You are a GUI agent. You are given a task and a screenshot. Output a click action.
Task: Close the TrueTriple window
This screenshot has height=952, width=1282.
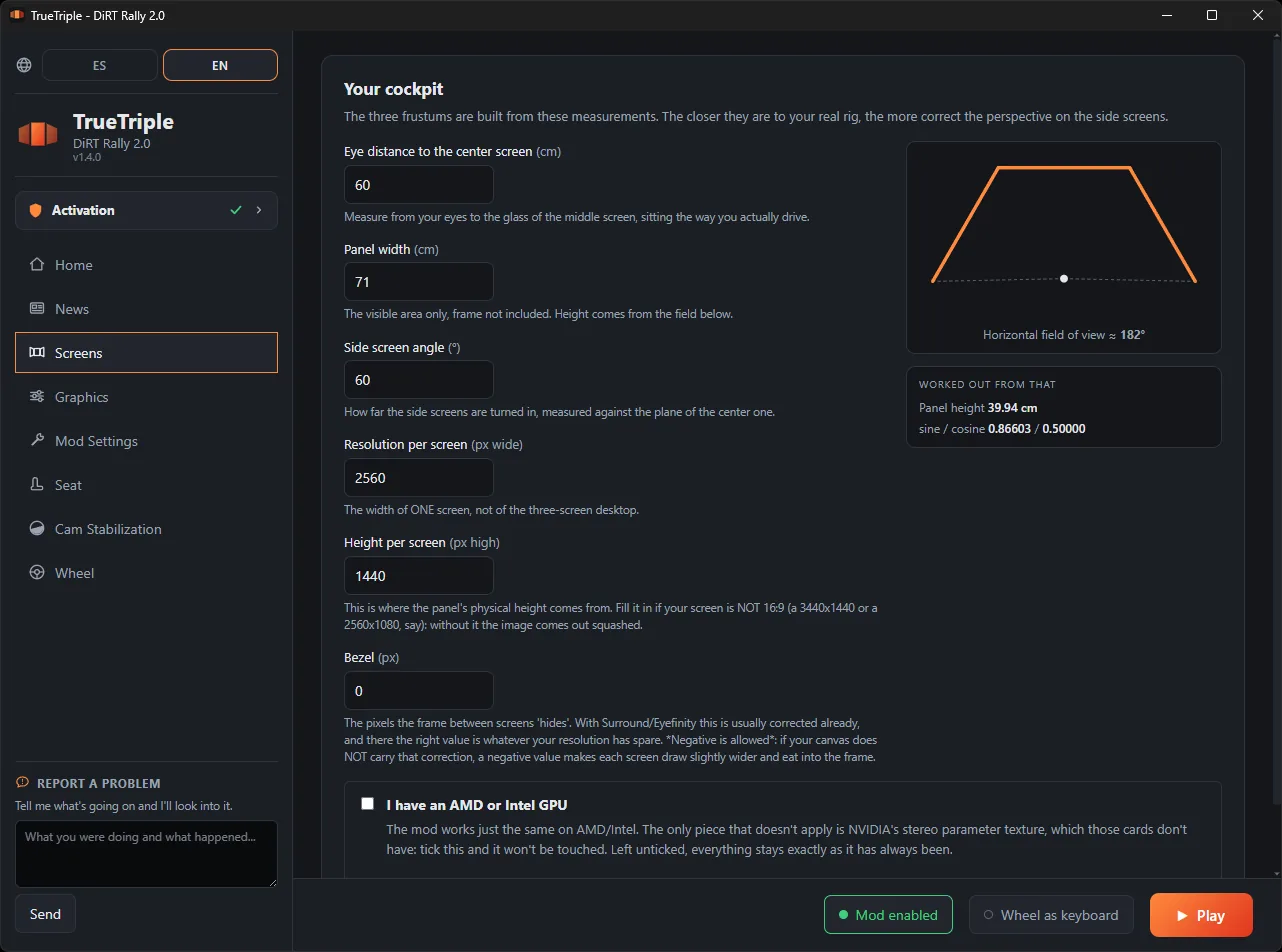tap(1258, 15)
